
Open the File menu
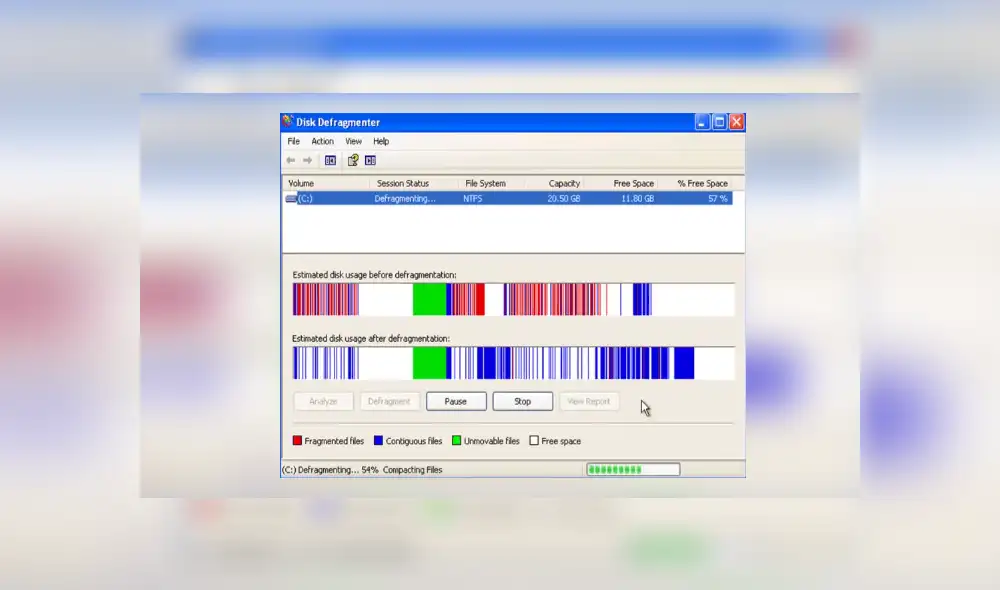point(292,141)
